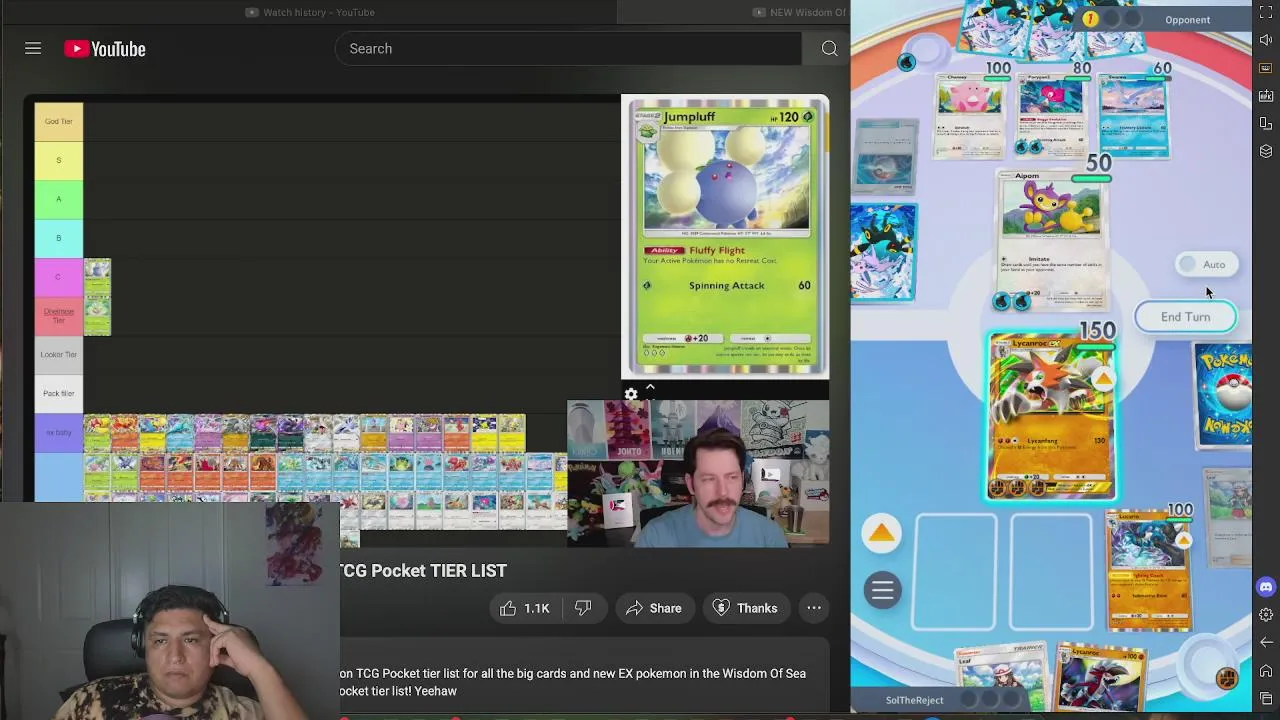
Task: Click the second empty bench slot
Action: coord(1051,572)
